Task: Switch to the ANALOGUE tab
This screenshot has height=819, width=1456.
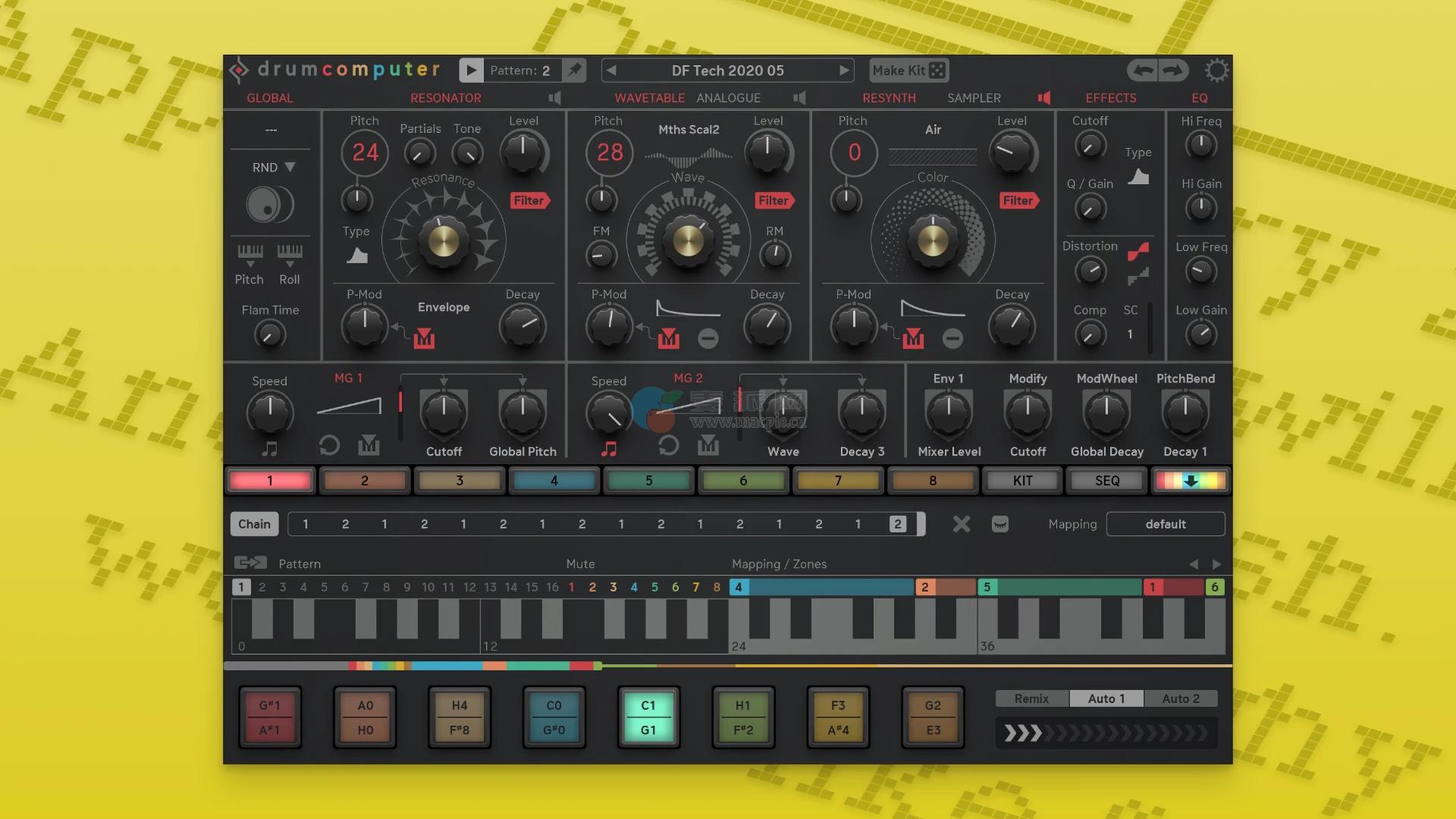Action: point(728,98)
